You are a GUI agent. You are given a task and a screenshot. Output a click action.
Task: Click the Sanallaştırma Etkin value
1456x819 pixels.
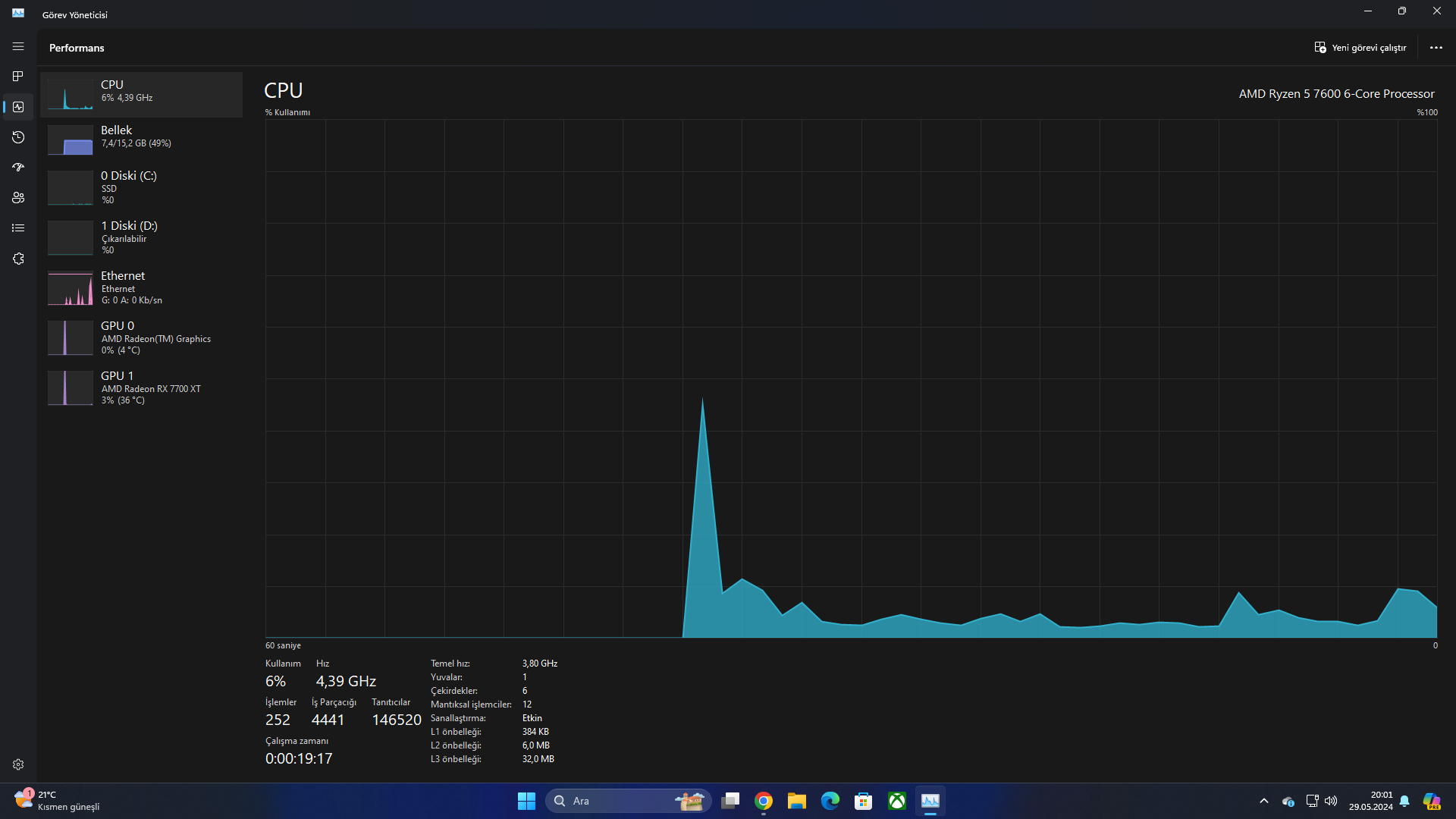pyautogui.click(x=532, y=718)
